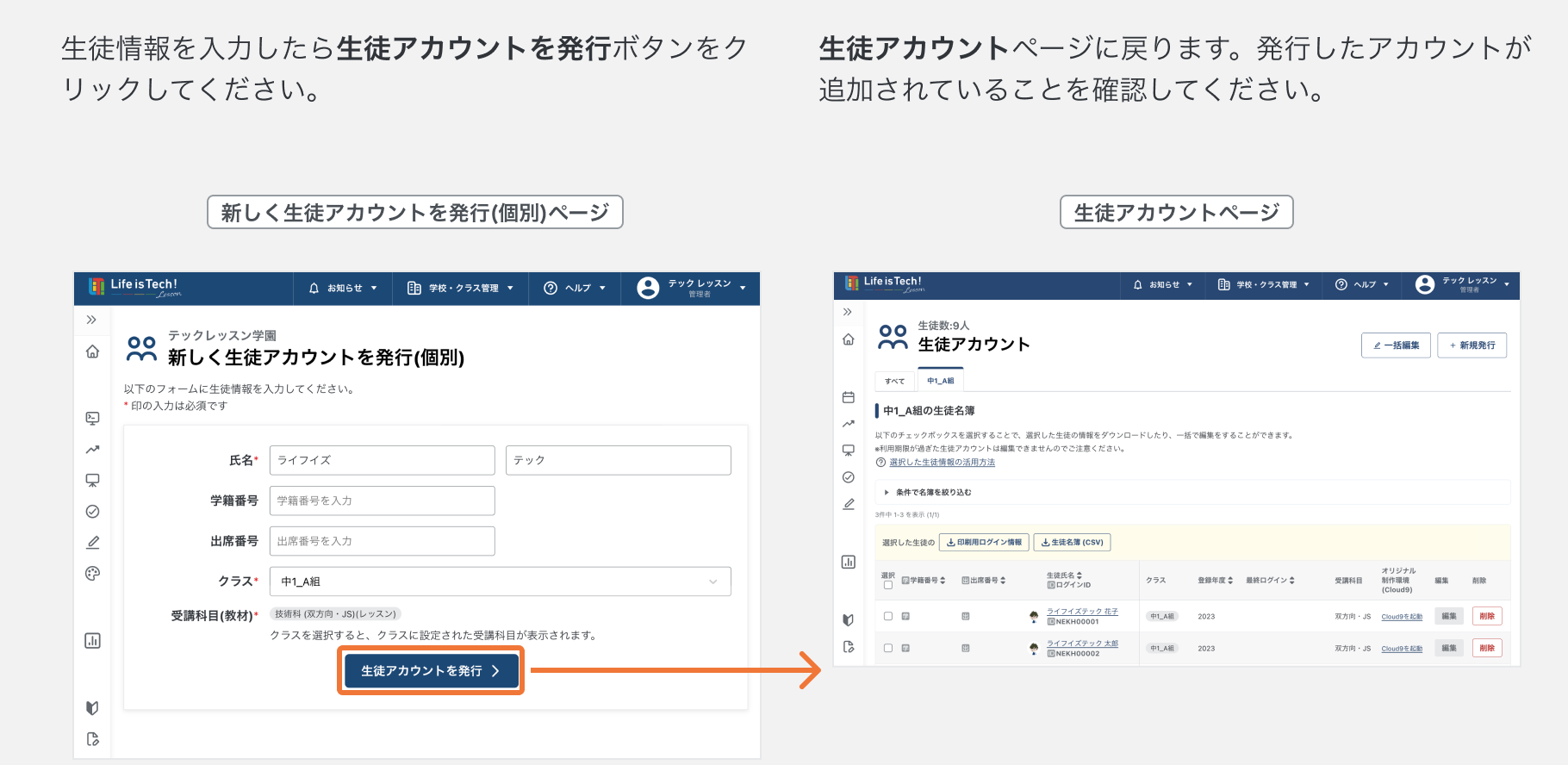Expand sidebar chevrons on student account page
Viewport: 1568px width, 765px height.
pos(848,312)
